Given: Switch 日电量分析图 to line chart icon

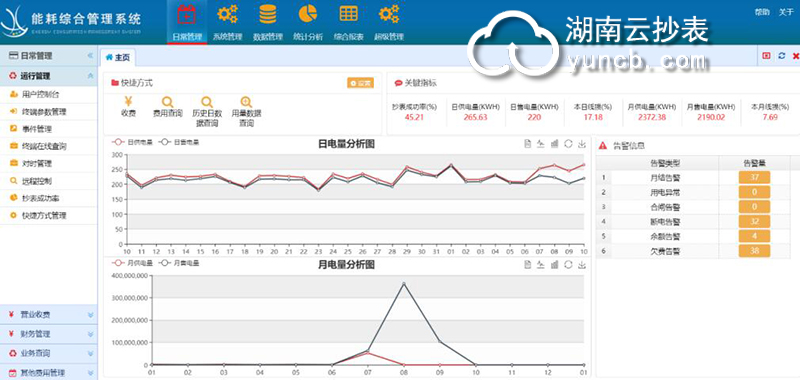Looking at the screenshot, I should click(x=541, y=144).
